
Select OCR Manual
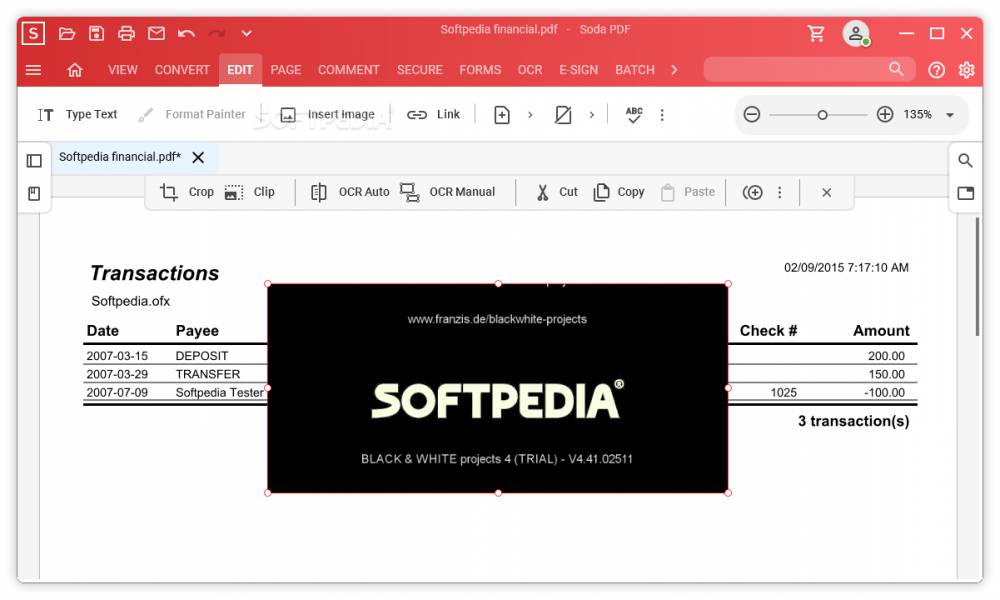click(x=448, y=192)
